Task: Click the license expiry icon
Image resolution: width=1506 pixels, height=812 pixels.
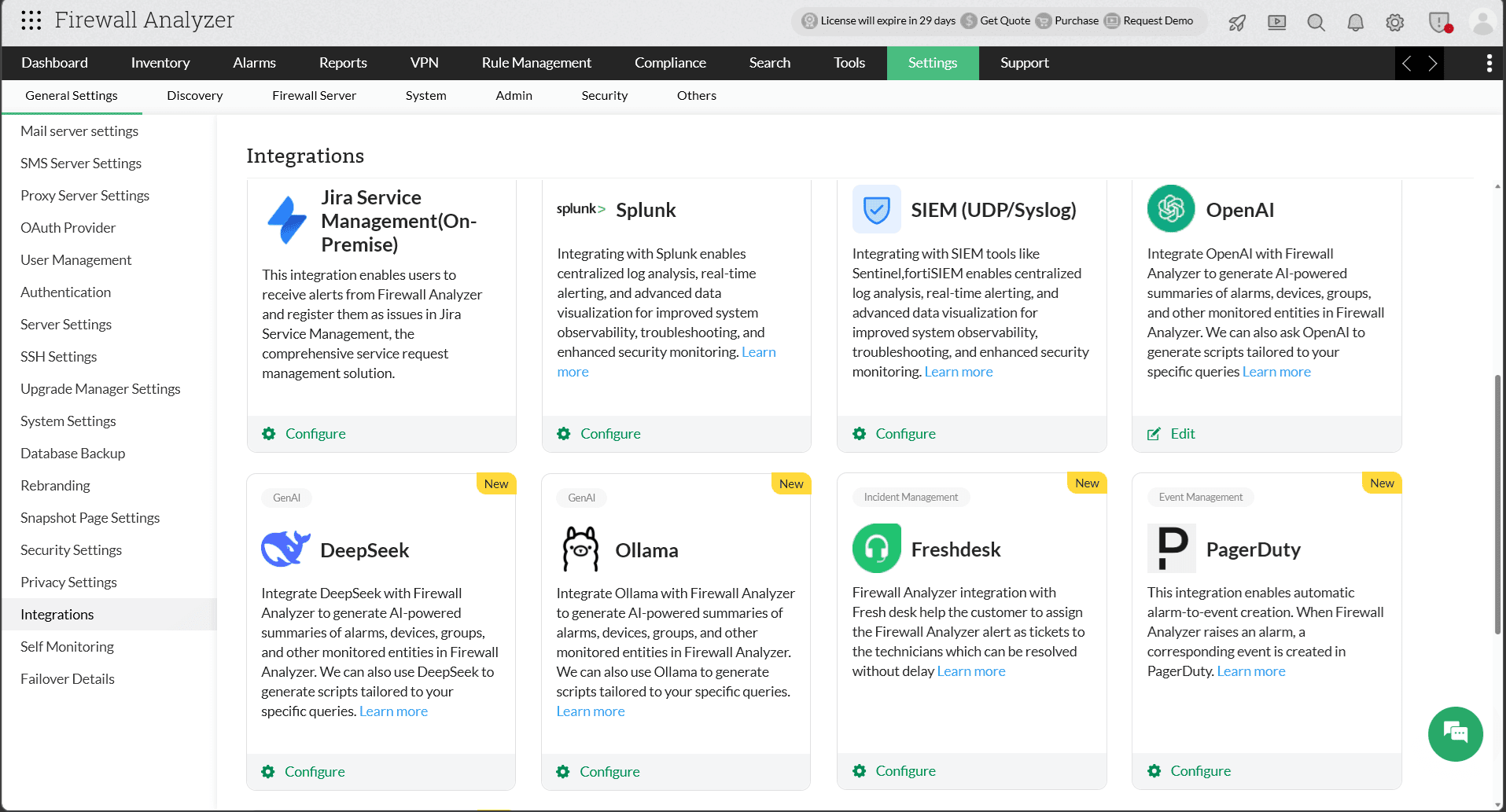Action: (x=809, y=21)
